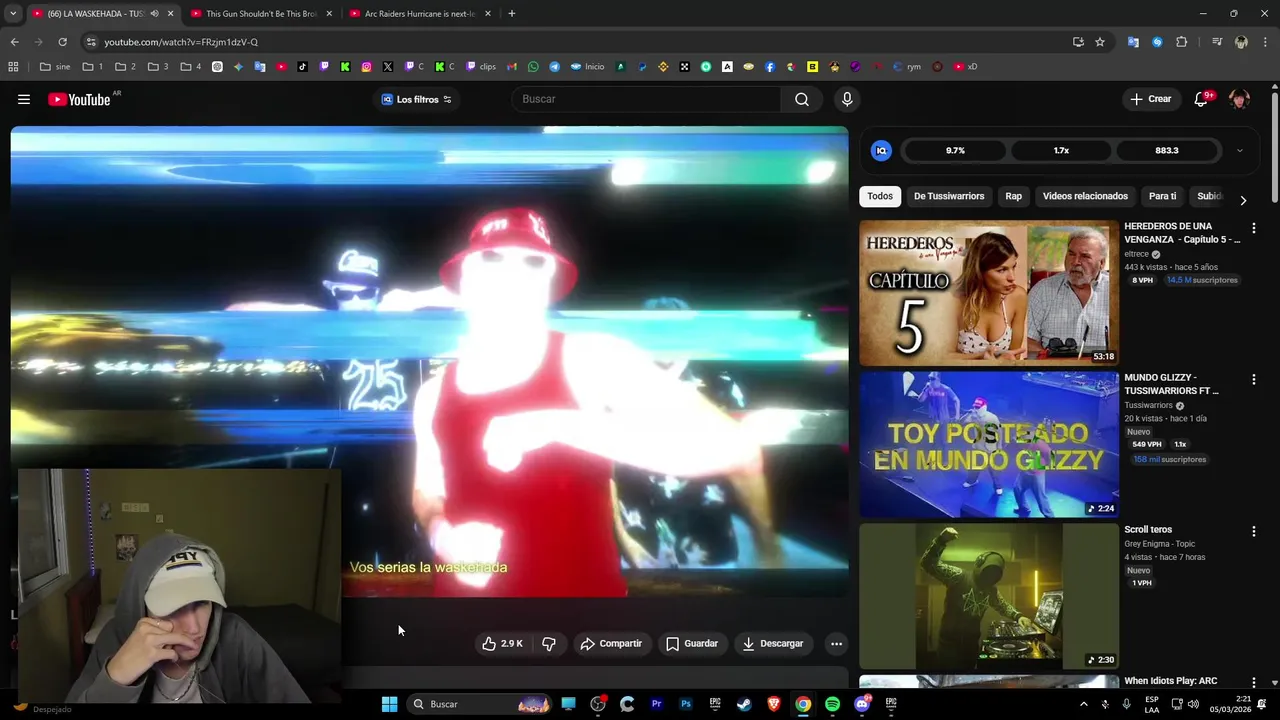The image size is (1280, 720).
Task: Show hidden system tray icons
Action: 1083,704
